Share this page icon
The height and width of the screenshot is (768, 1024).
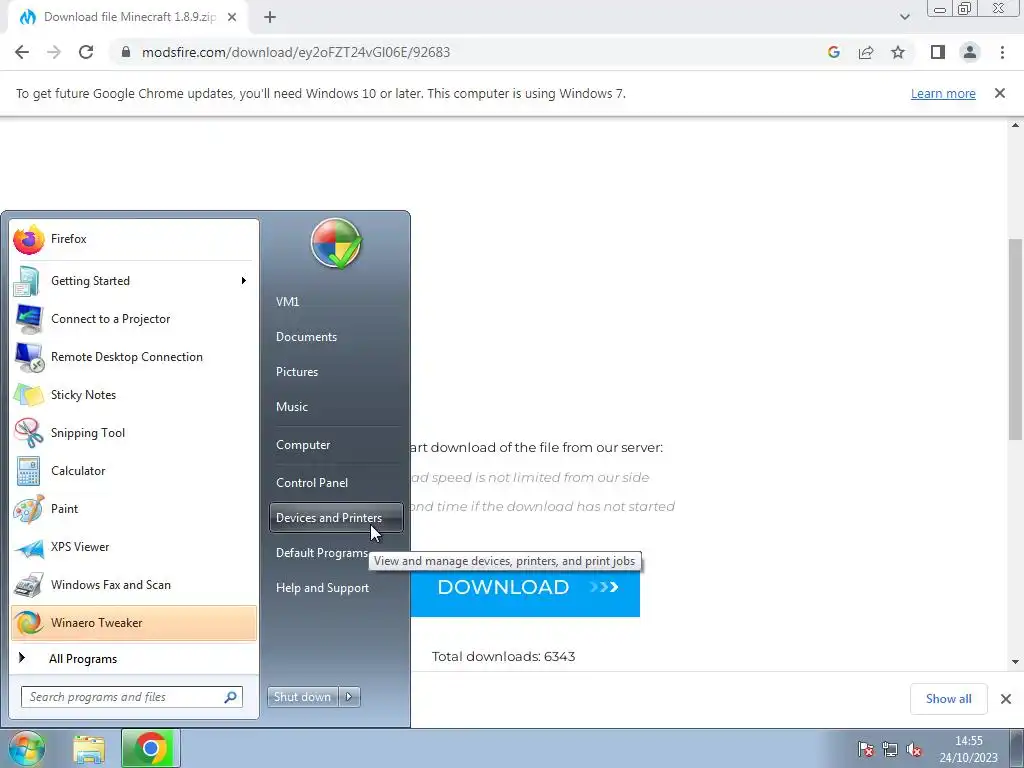[x=866, y=52]
